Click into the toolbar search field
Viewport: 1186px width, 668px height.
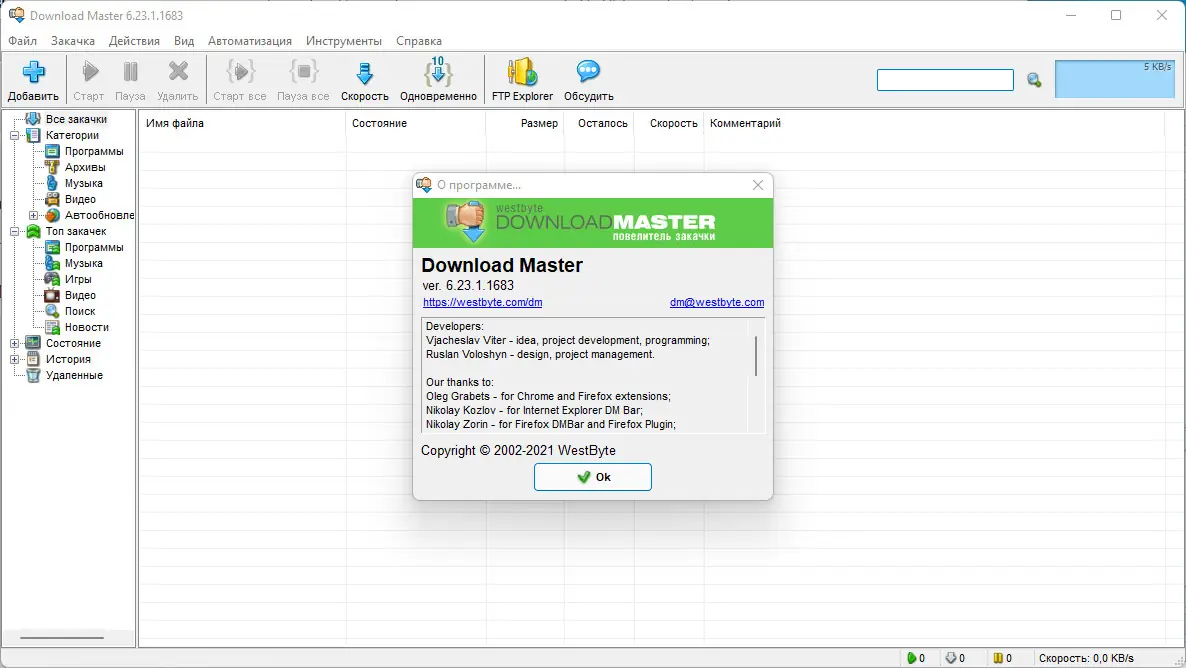tap(945, 79)
